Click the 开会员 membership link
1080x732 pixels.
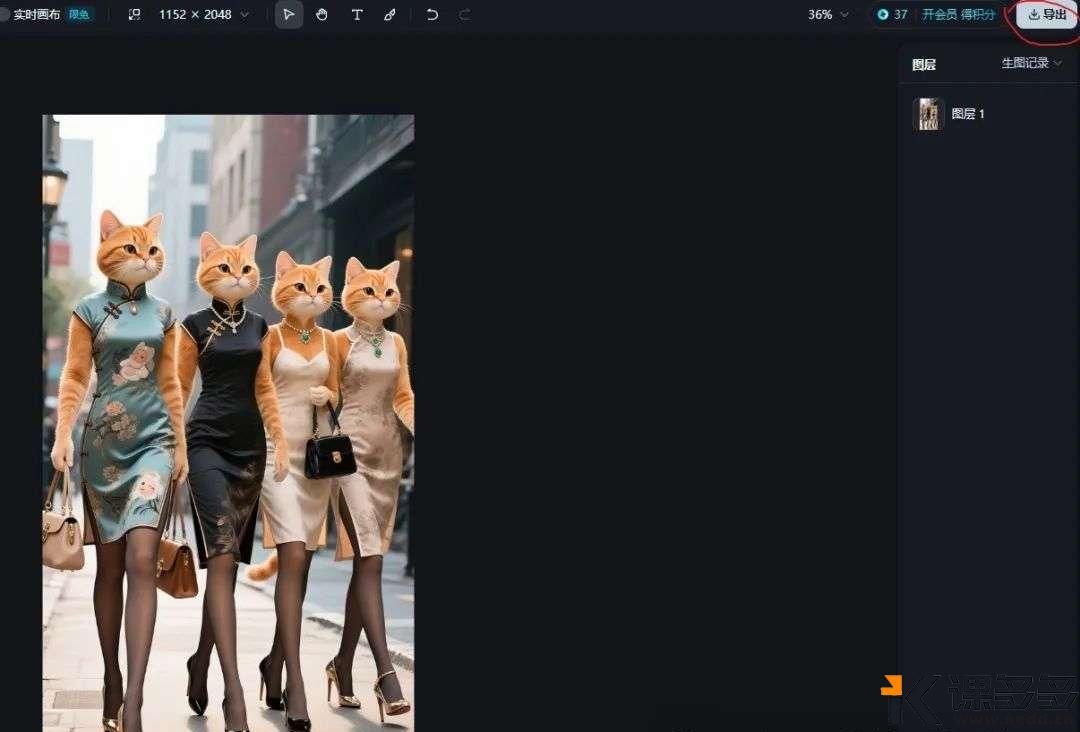[939, 15]
